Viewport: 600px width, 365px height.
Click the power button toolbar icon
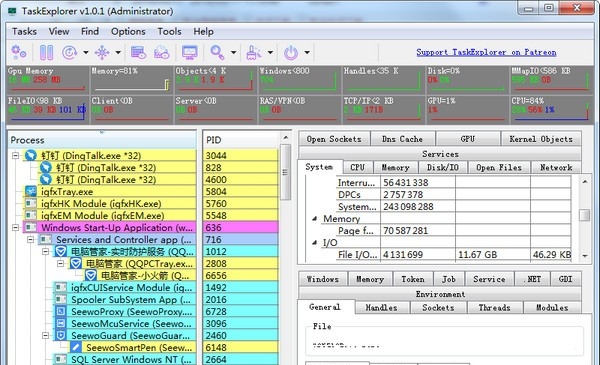[x=291, y=52]
